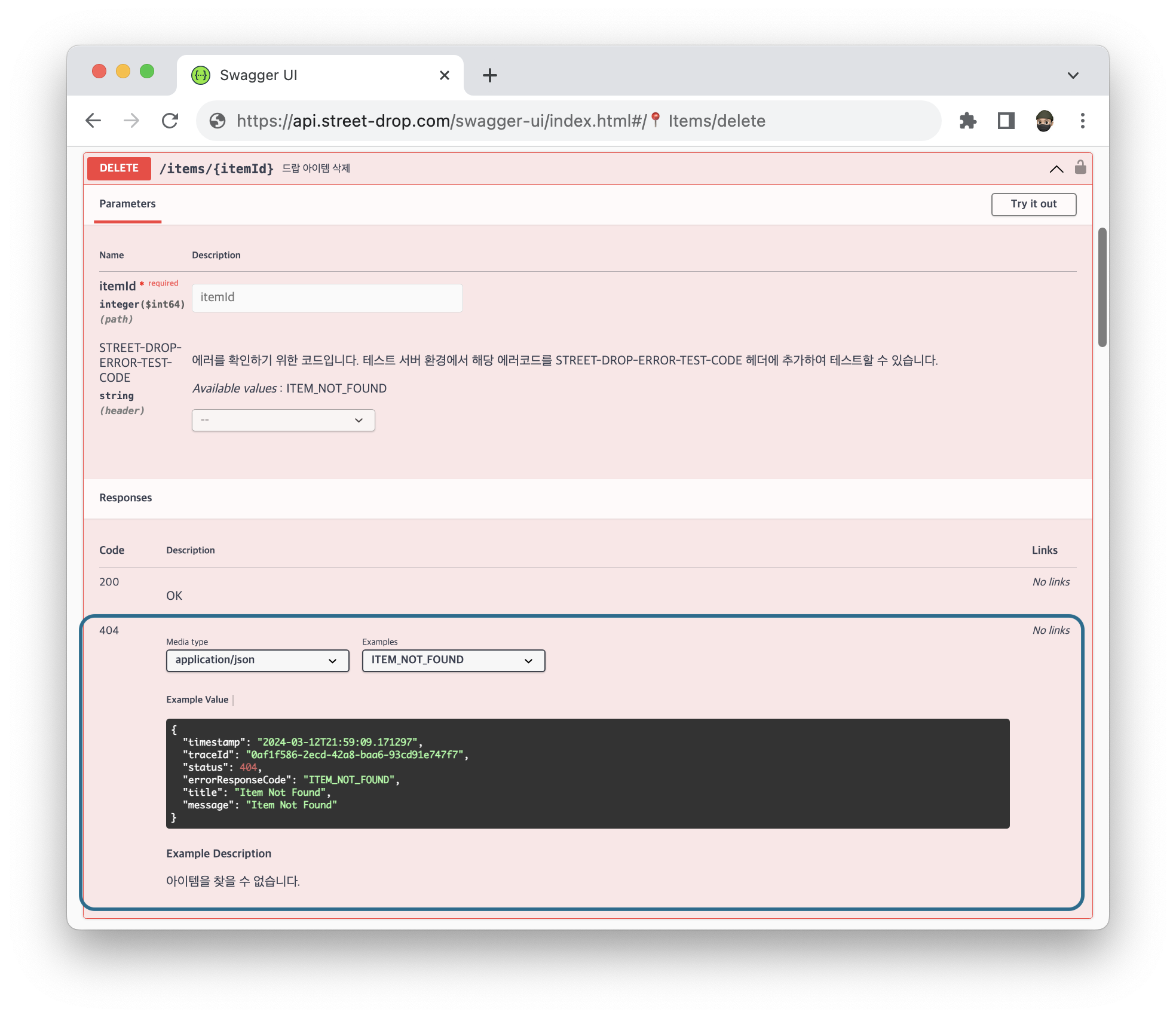Click the Try it out button
This screenshot has height=1018, width=1176.
(x=1033, y=204)
